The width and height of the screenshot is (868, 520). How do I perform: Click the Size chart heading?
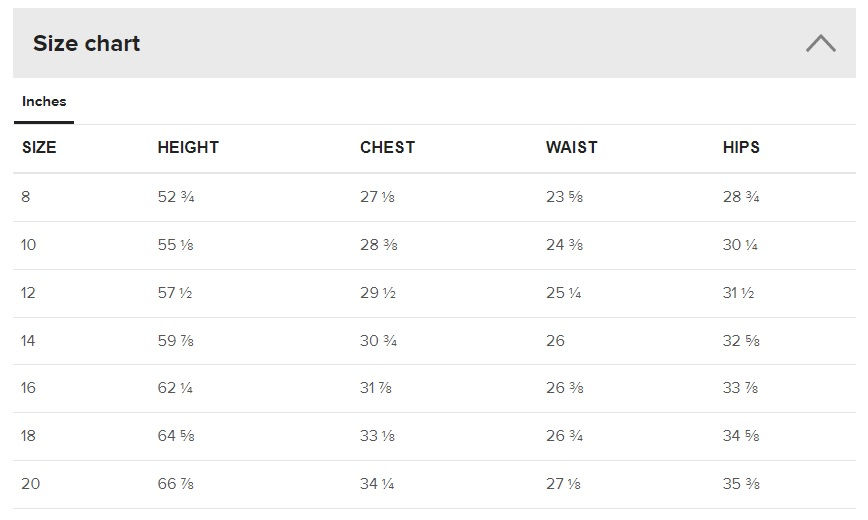(86, 43)
